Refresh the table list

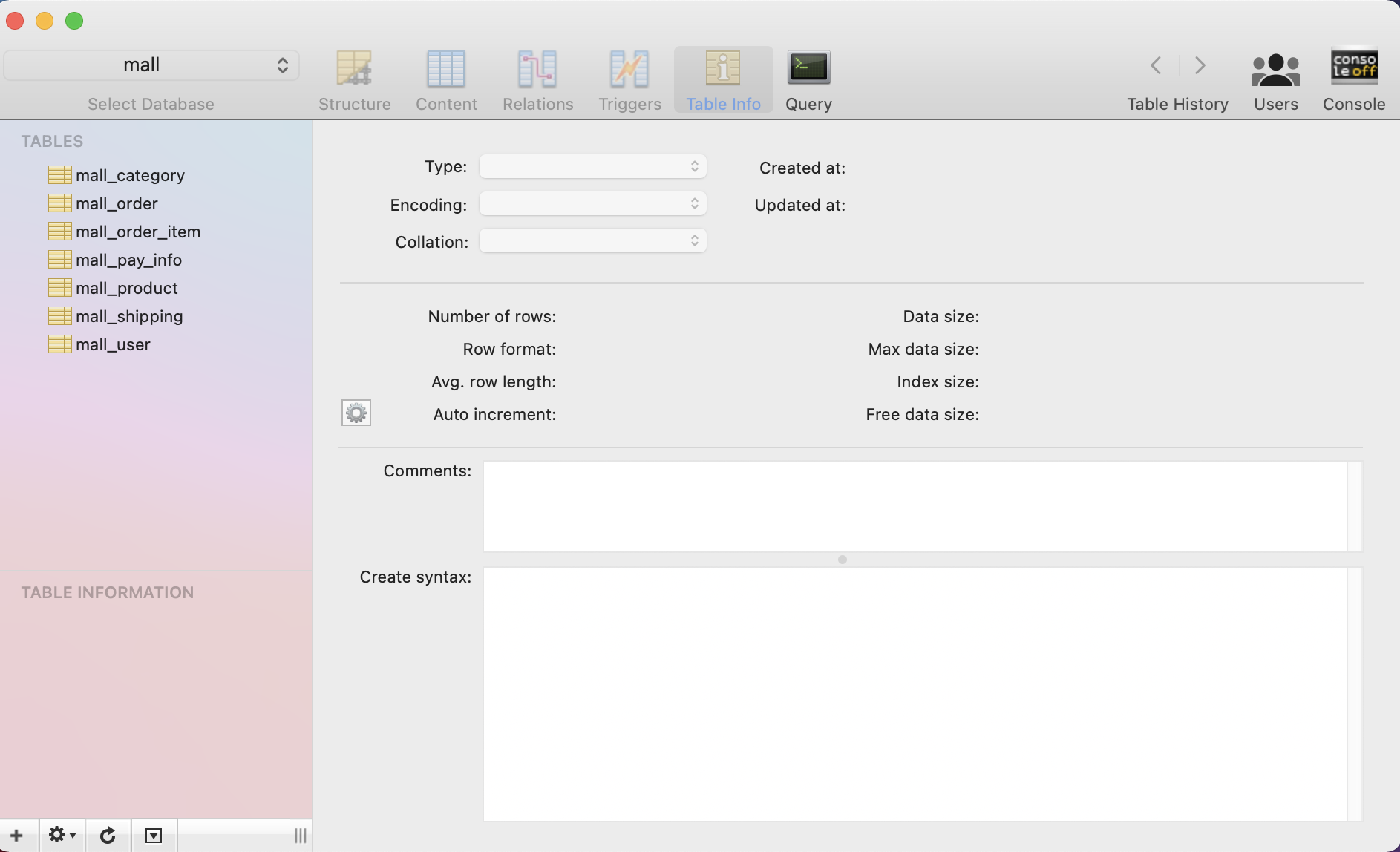point(108,836)
